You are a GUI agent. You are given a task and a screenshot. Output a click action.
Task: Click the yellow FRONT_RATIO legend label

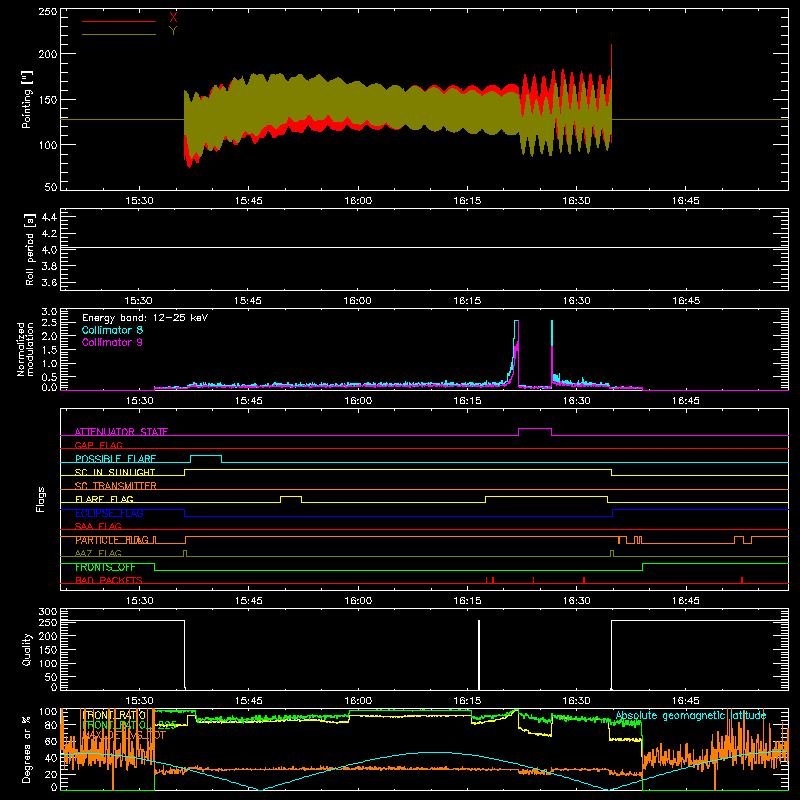(114, 715)
